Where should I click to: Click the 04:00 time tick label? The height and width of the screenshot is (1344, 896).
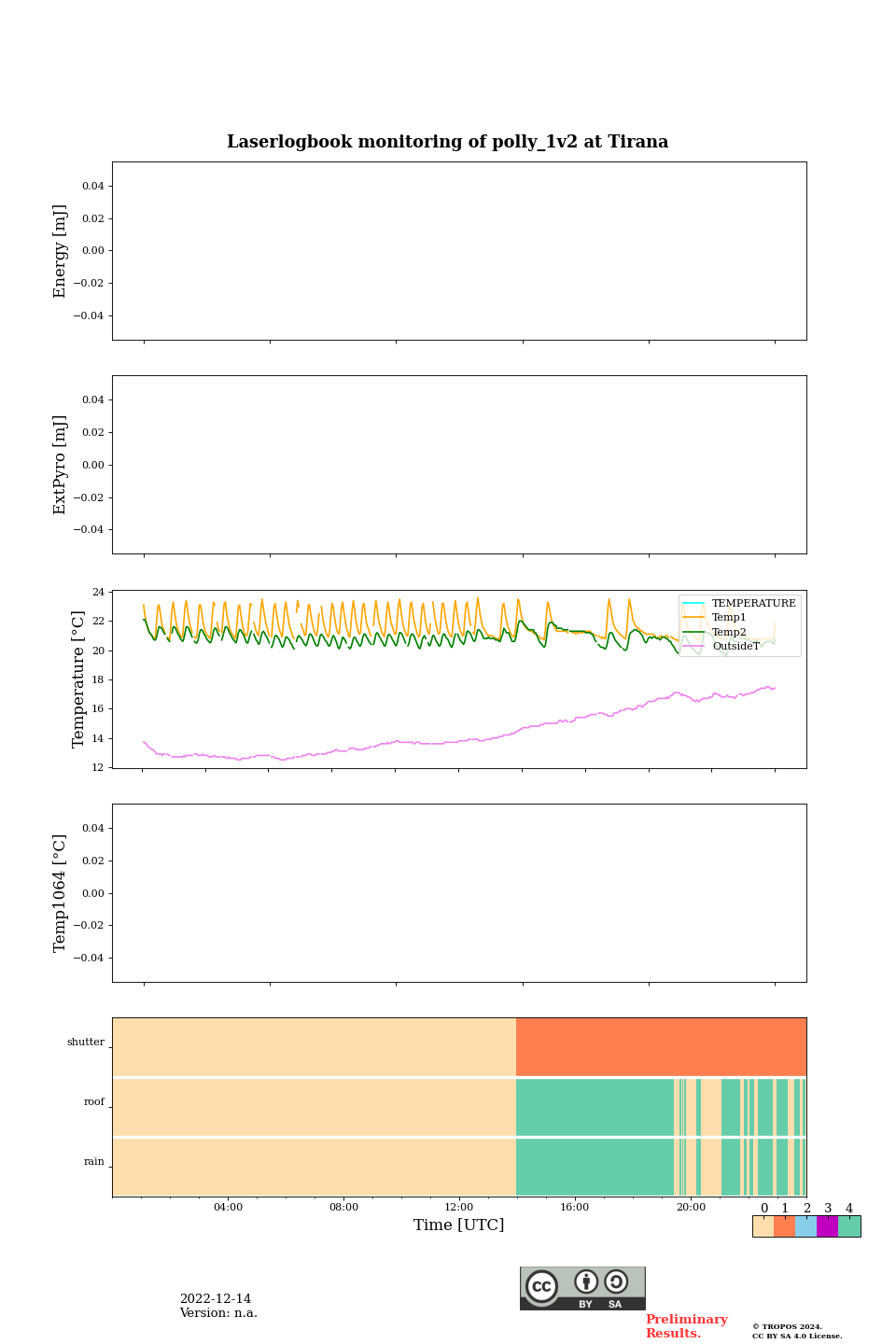coord(228,1207)
